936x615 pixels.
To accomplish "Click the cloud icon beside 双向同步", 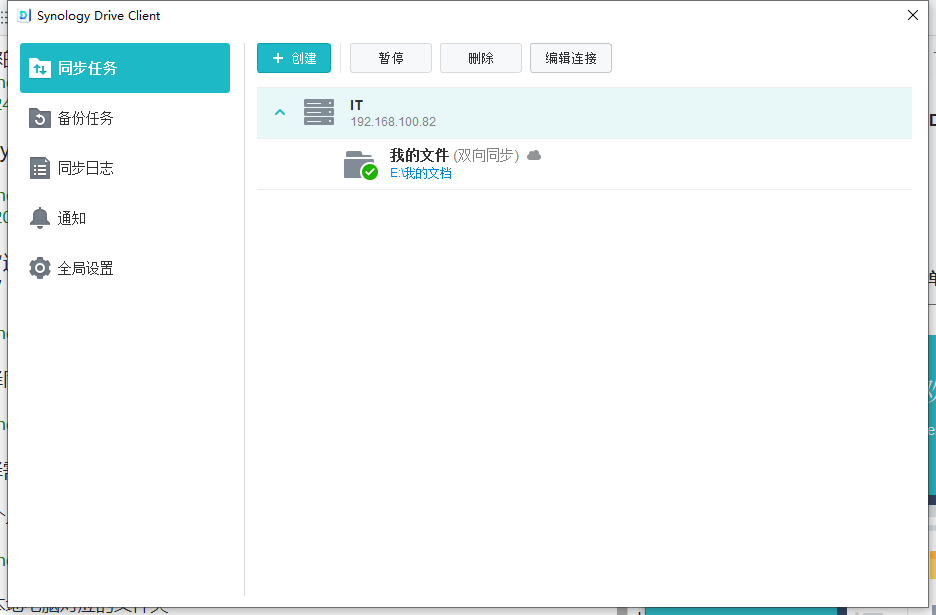I will [534, 155].
